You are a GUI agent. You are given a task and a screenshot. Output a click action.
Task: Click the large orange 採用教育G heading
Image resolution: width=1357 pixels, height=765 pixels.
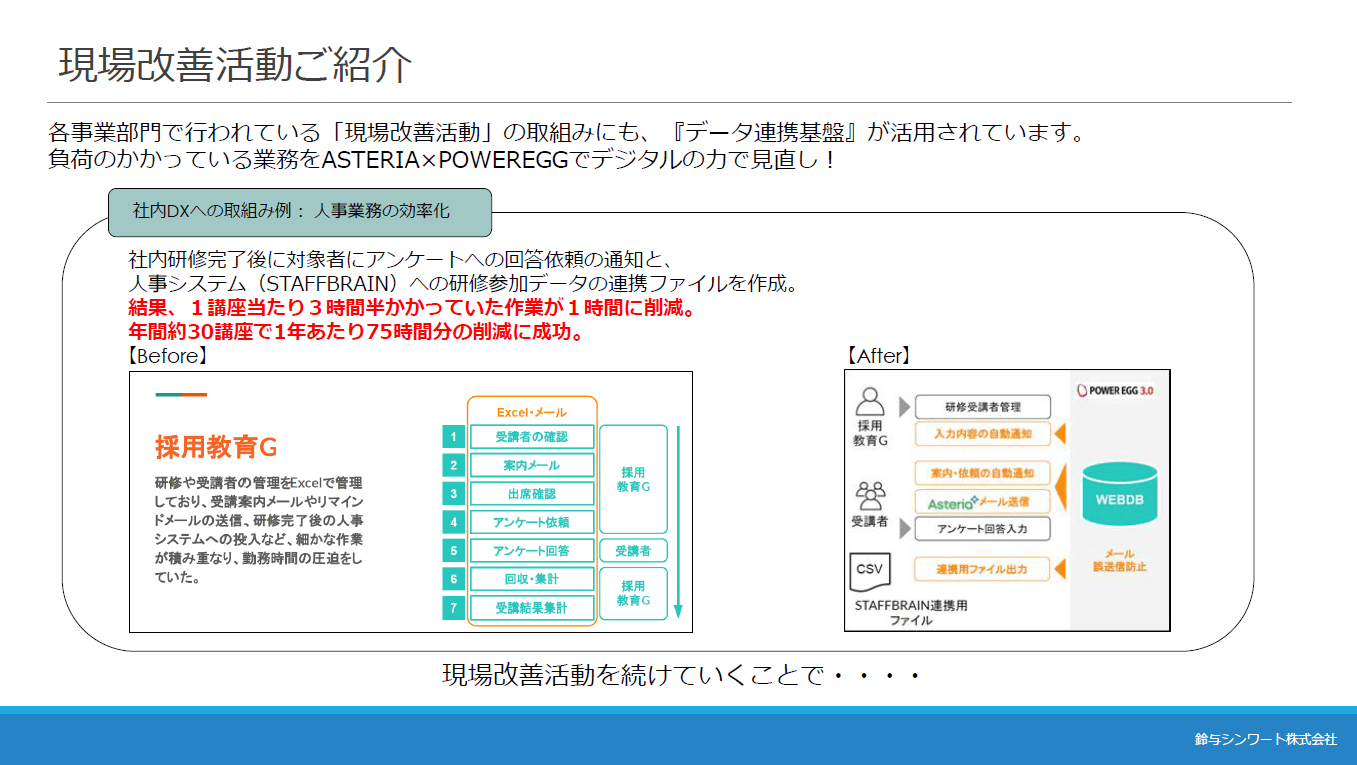[216, 447]
